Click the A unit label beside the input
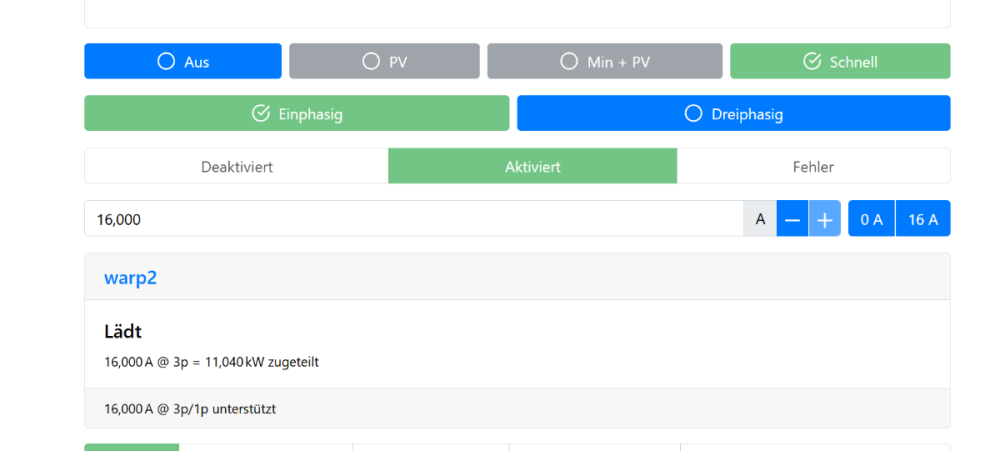1000x451 pixels. tap(760, 219)
